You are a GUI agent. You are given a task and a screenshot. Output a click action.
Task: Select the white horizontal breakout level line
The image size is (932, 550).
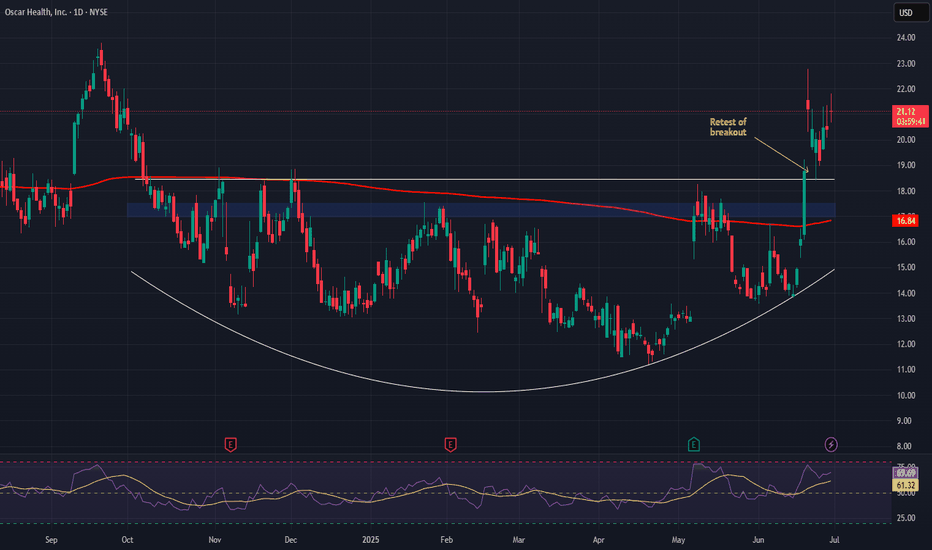pos(484,179)
